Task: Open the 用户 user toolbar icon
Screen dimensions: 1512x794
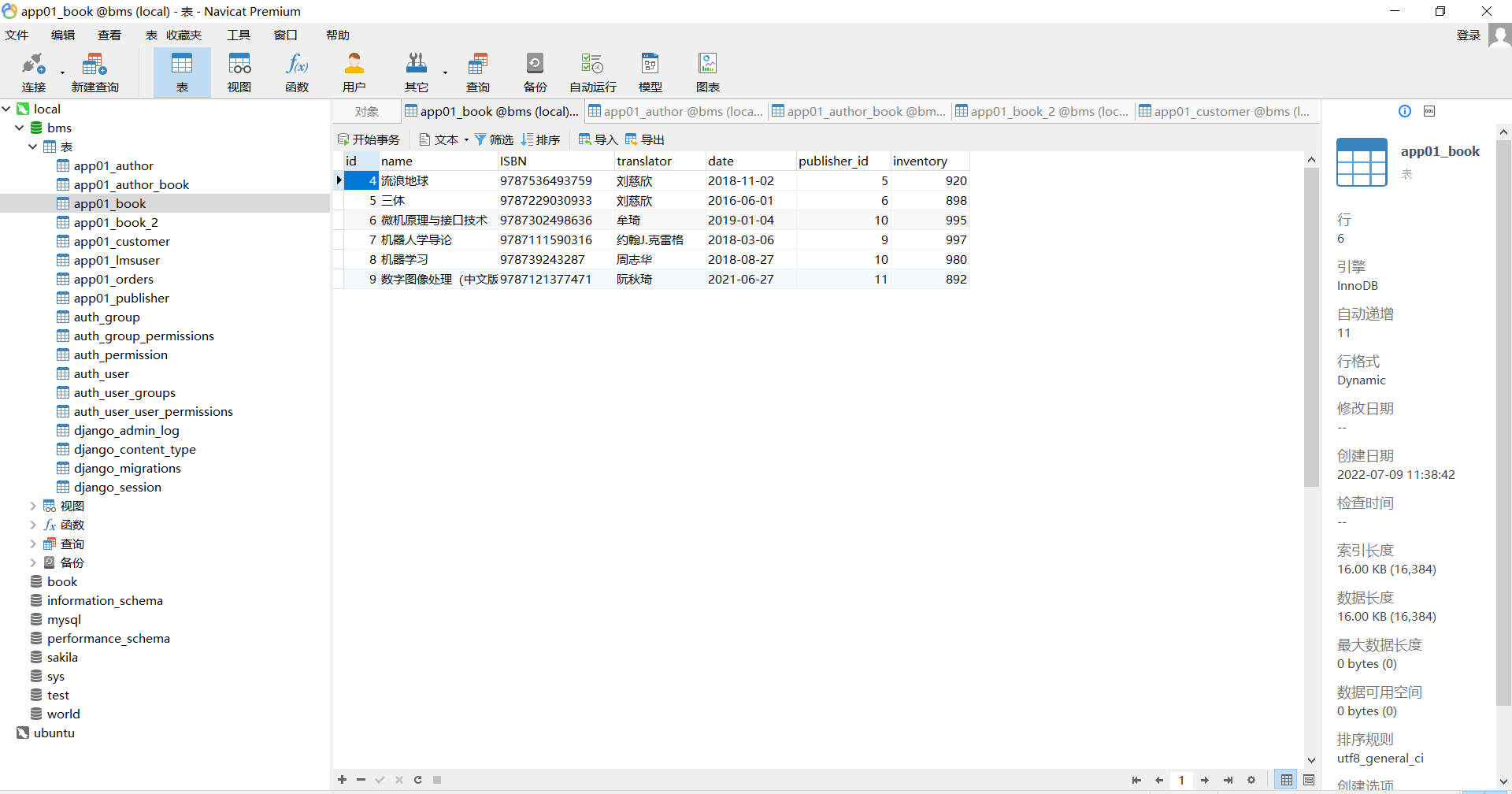Action: point(354,72)
